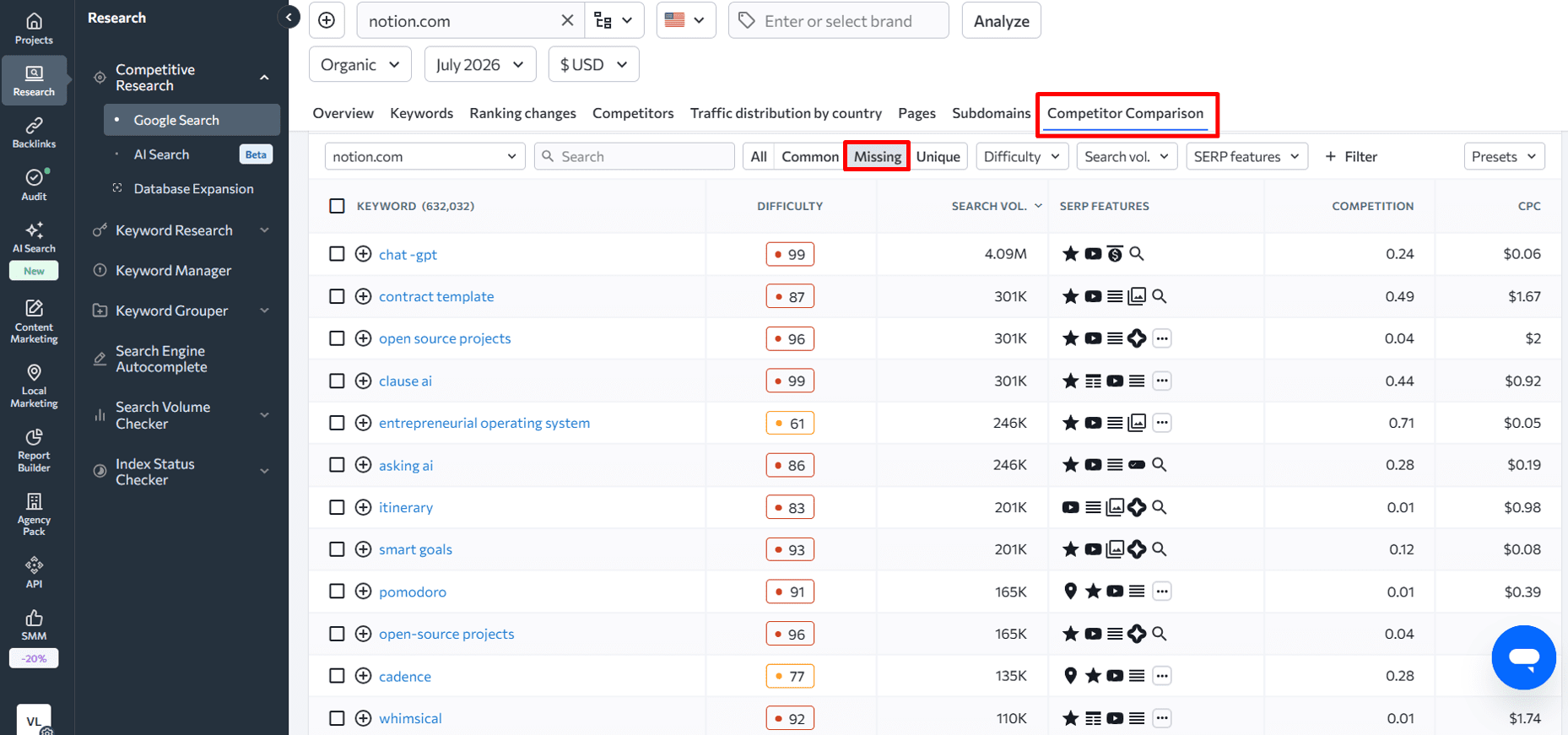Click the Analyze button

click(x=1001, y=20)
